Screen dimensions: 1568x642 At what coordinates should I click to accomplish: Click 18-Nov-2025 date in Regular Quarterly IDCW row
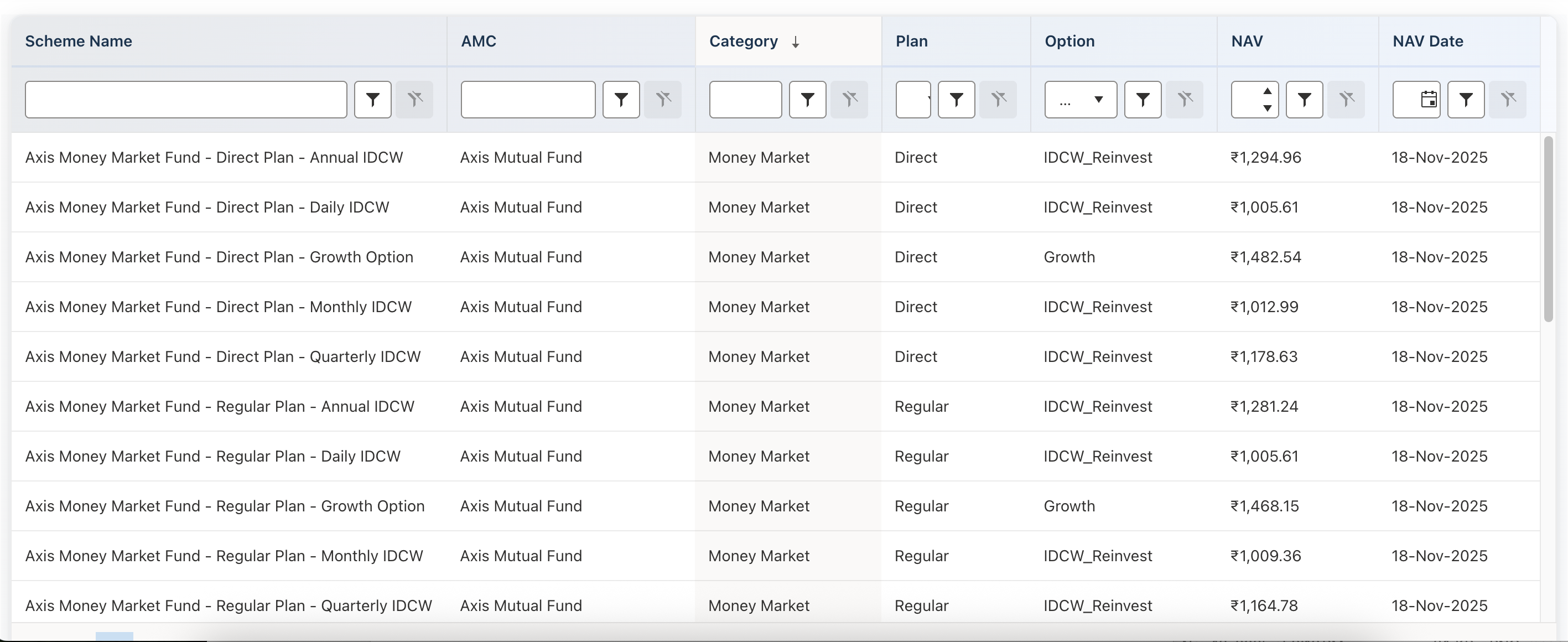coord(1439,606)
